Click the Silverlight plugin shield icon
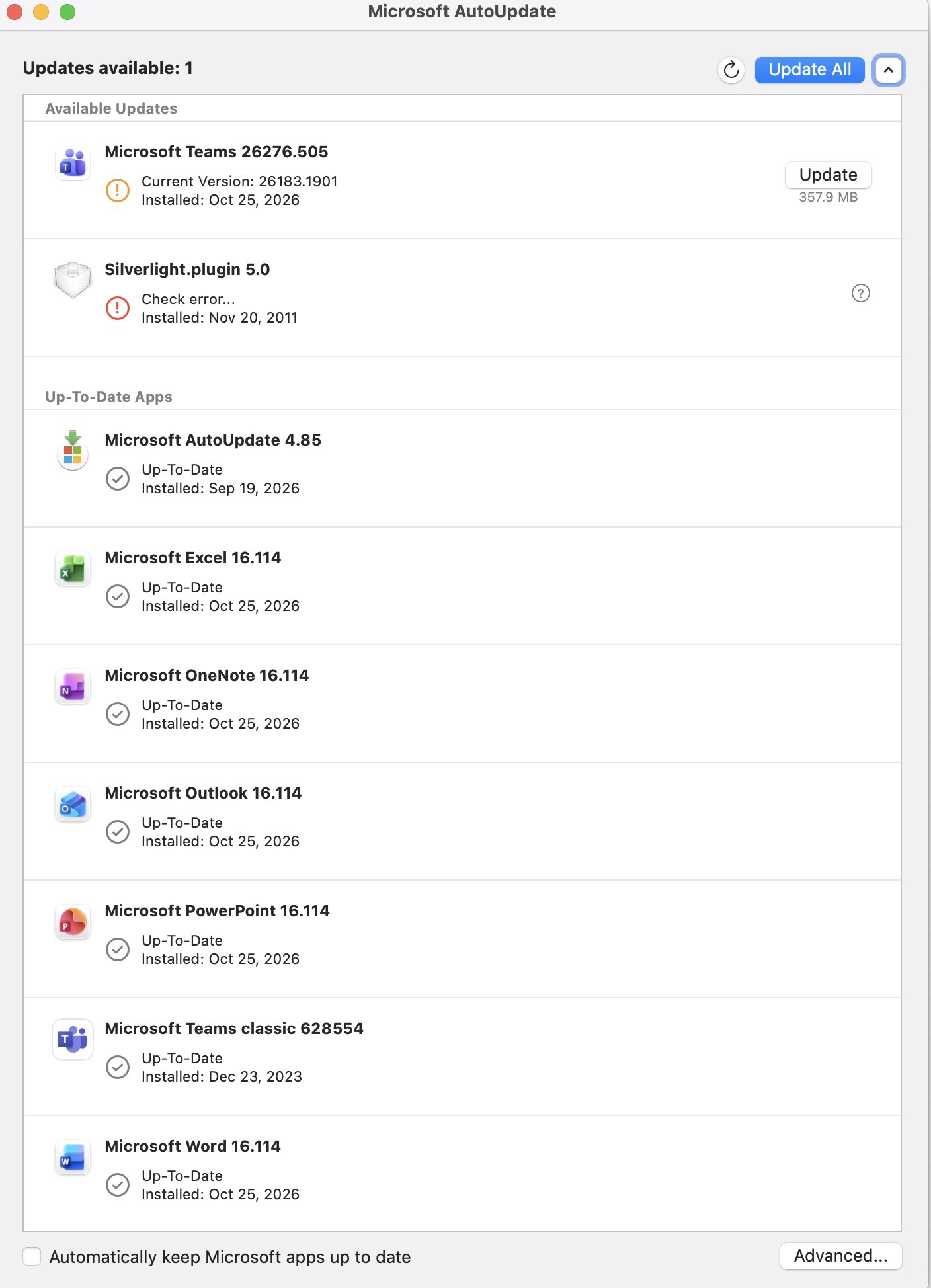Screen dimensions: 931x1288 point(73,280)
